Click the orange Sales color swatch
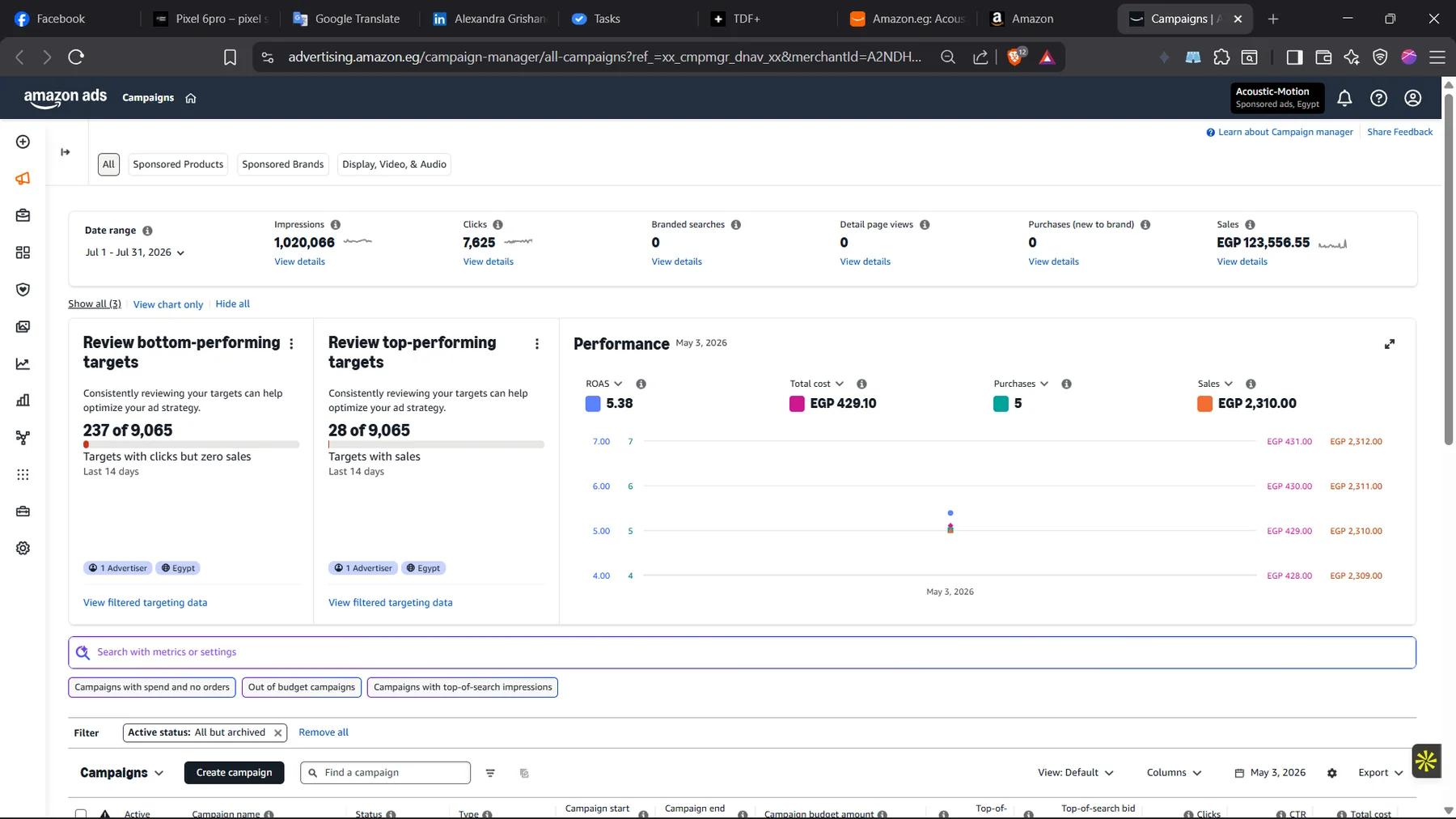1456x819 pixels. point(1204,404)
